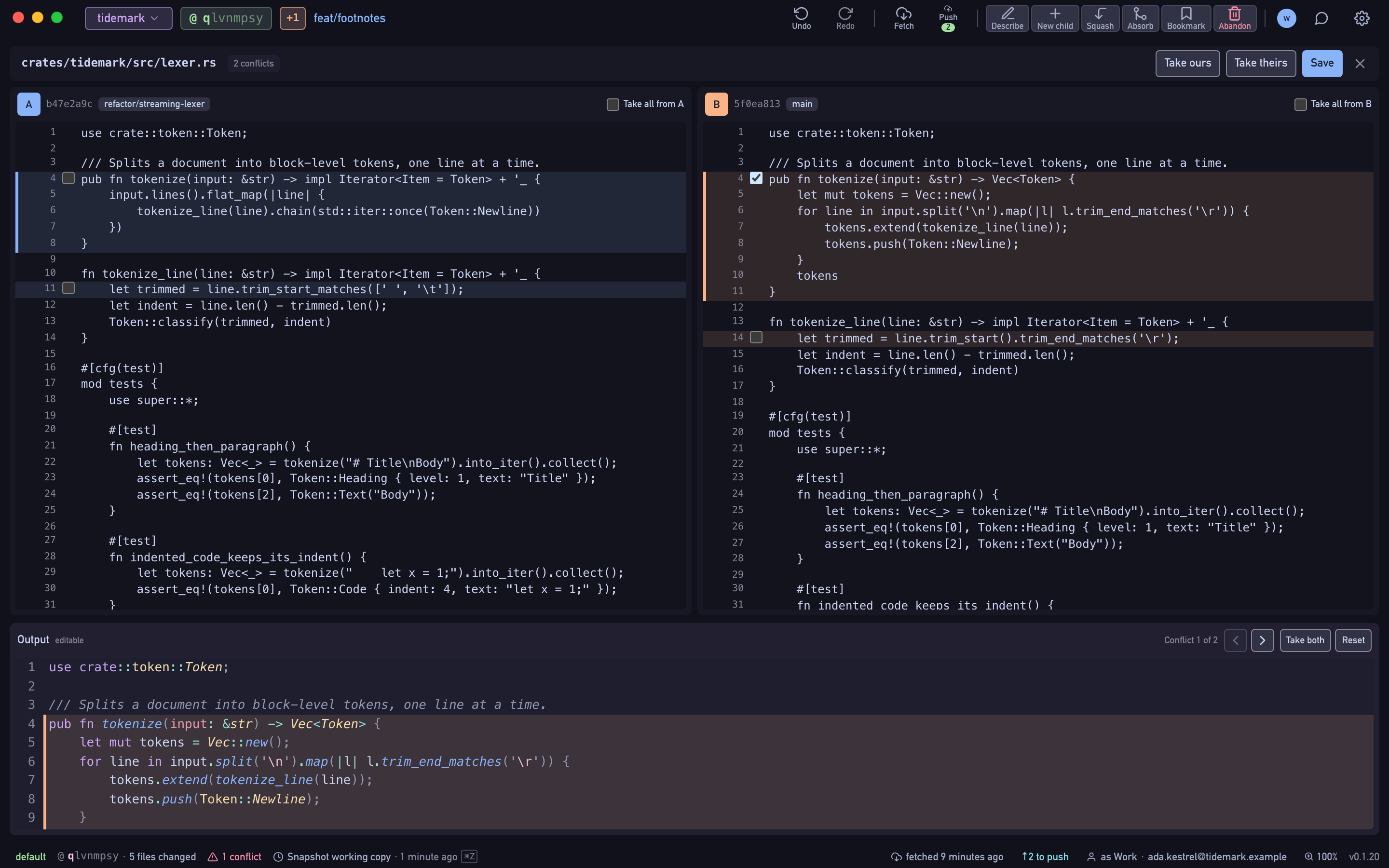Create a New child change
Viewport: 1389px width, 868px height.
pyautogui.click(x=1054, y=18)
